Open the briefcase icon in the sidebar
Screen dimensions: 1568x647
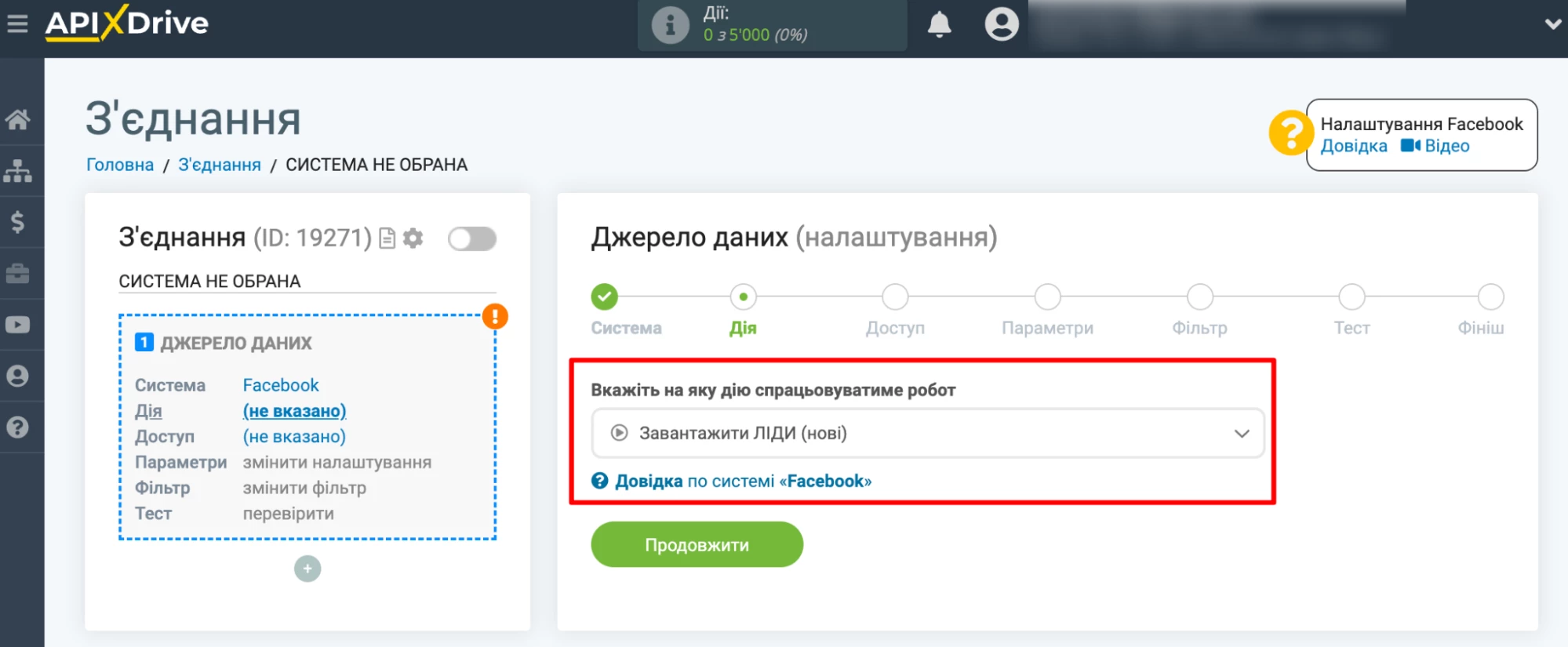(18, 273)
